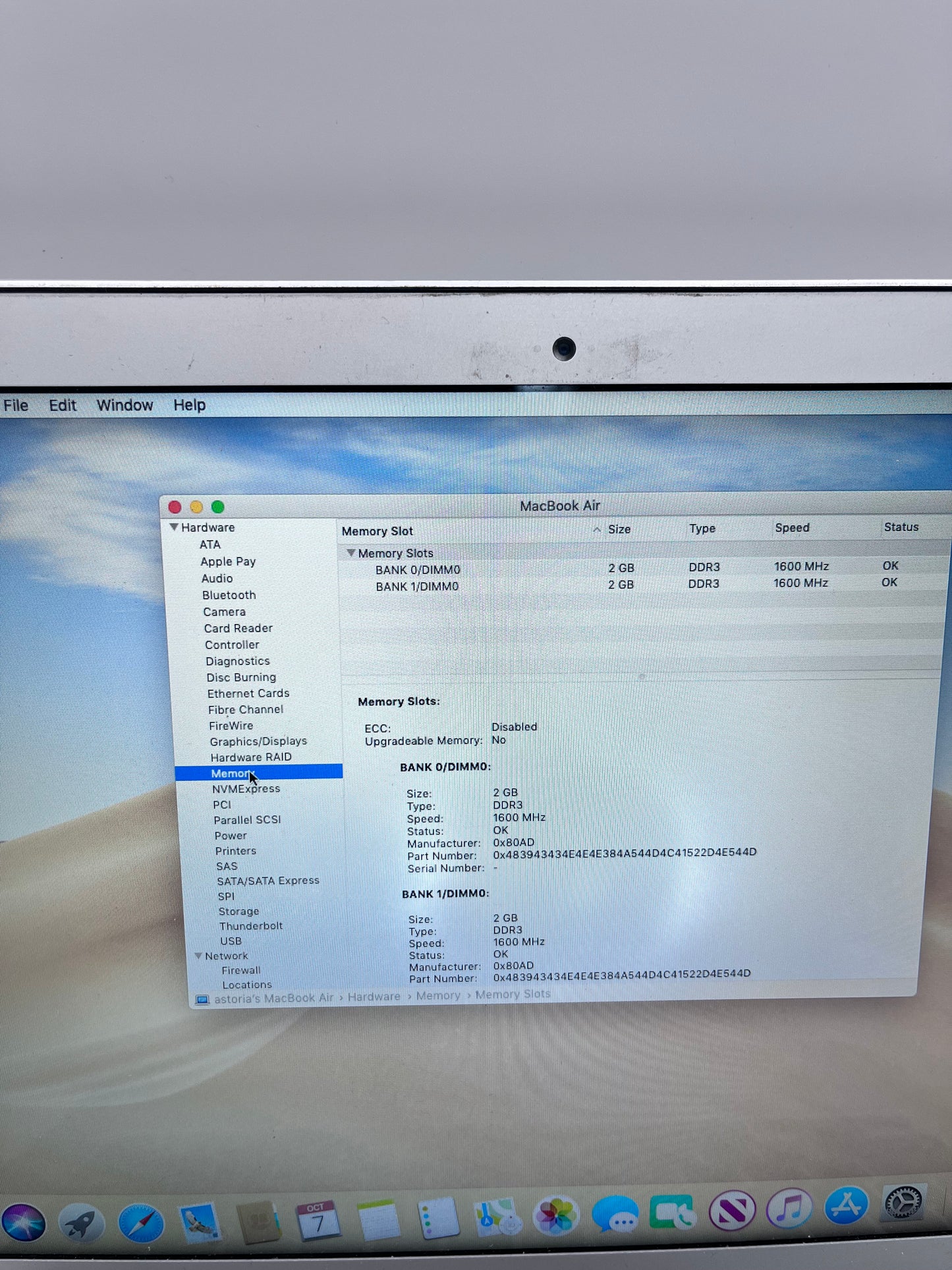Click astoria's MacBook Air in path bar

(273, 998)
